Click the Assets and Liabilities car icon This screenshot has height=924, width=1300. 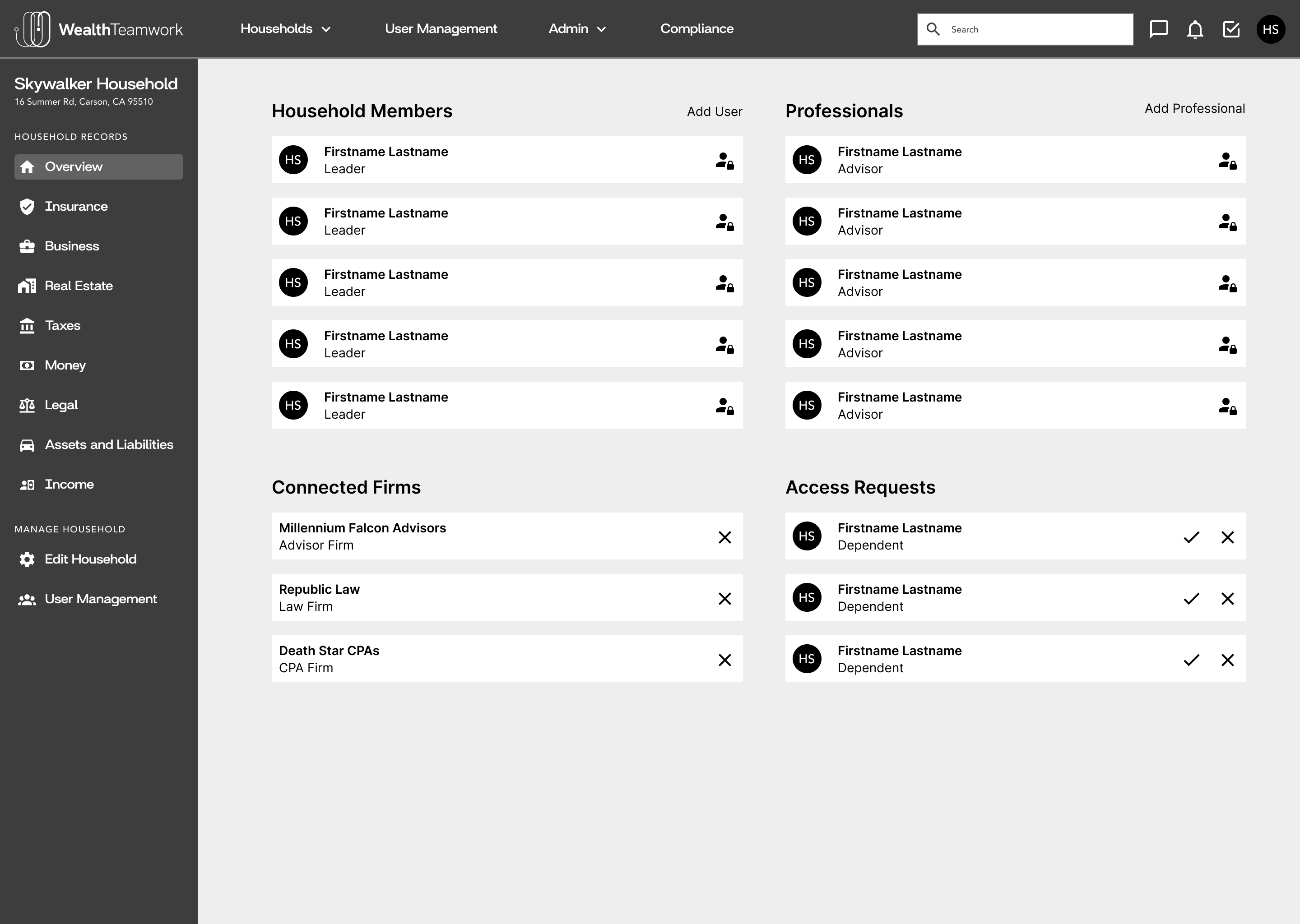click(27, 445)
